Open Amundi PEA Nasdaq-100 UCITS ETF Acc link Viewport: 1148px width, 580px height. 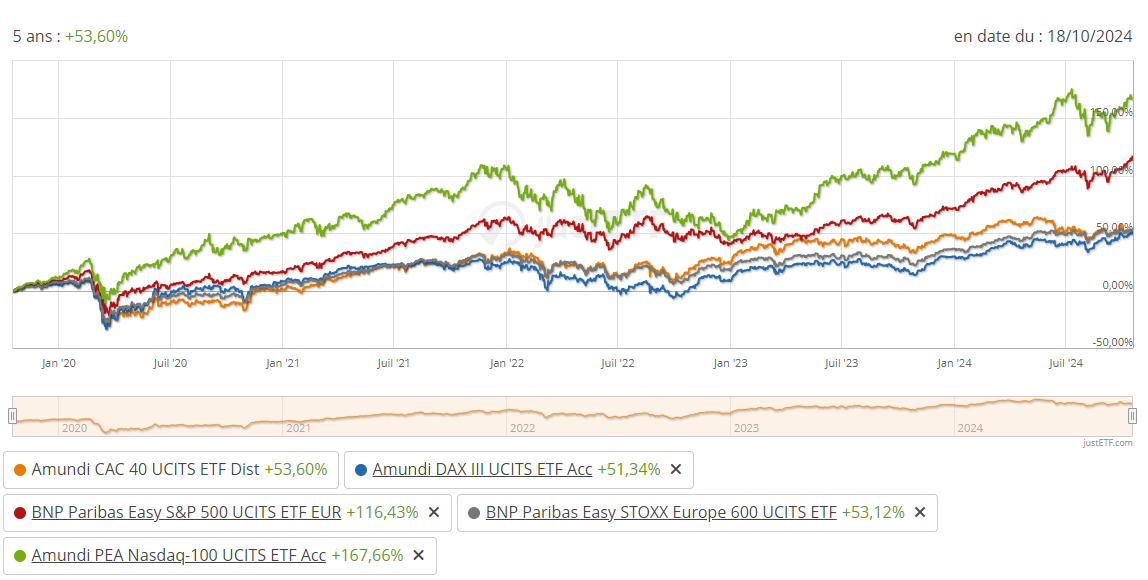[179, 556]
